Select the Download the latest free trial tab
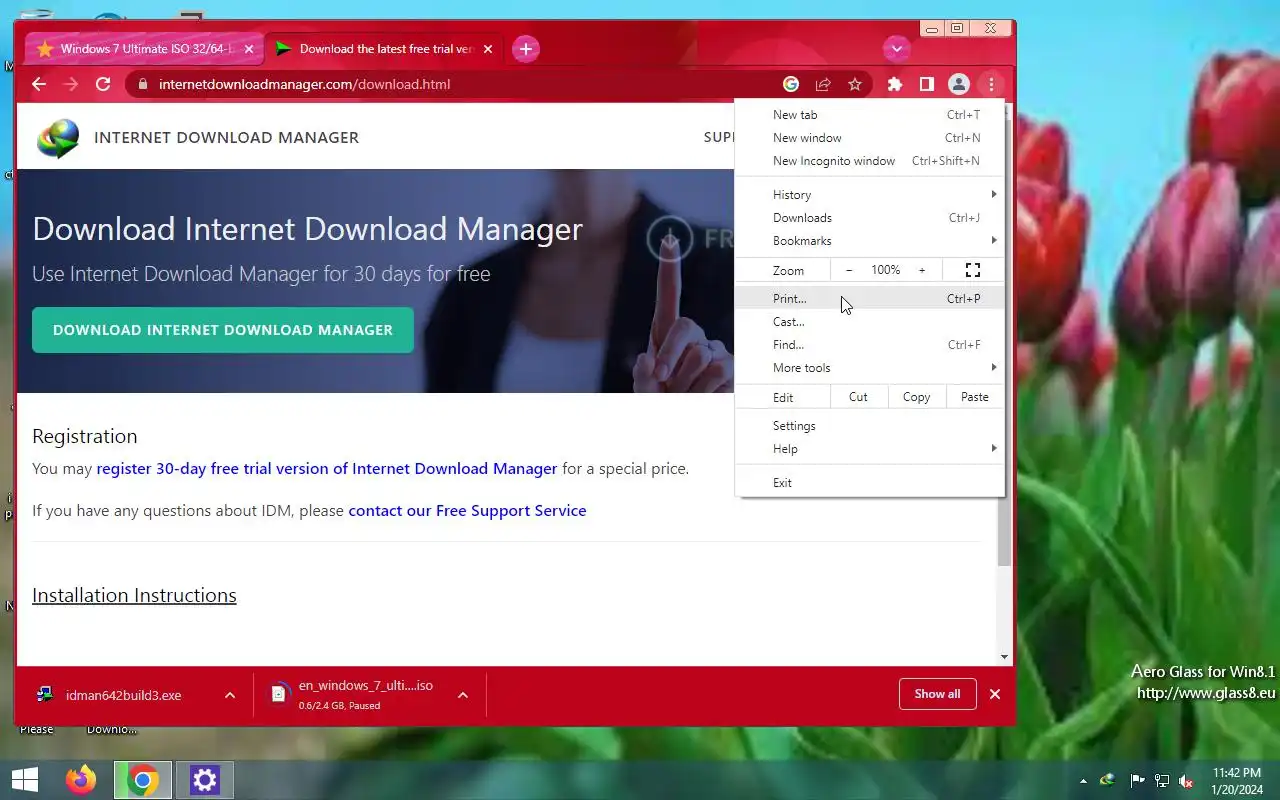 [x=385, y=48]
